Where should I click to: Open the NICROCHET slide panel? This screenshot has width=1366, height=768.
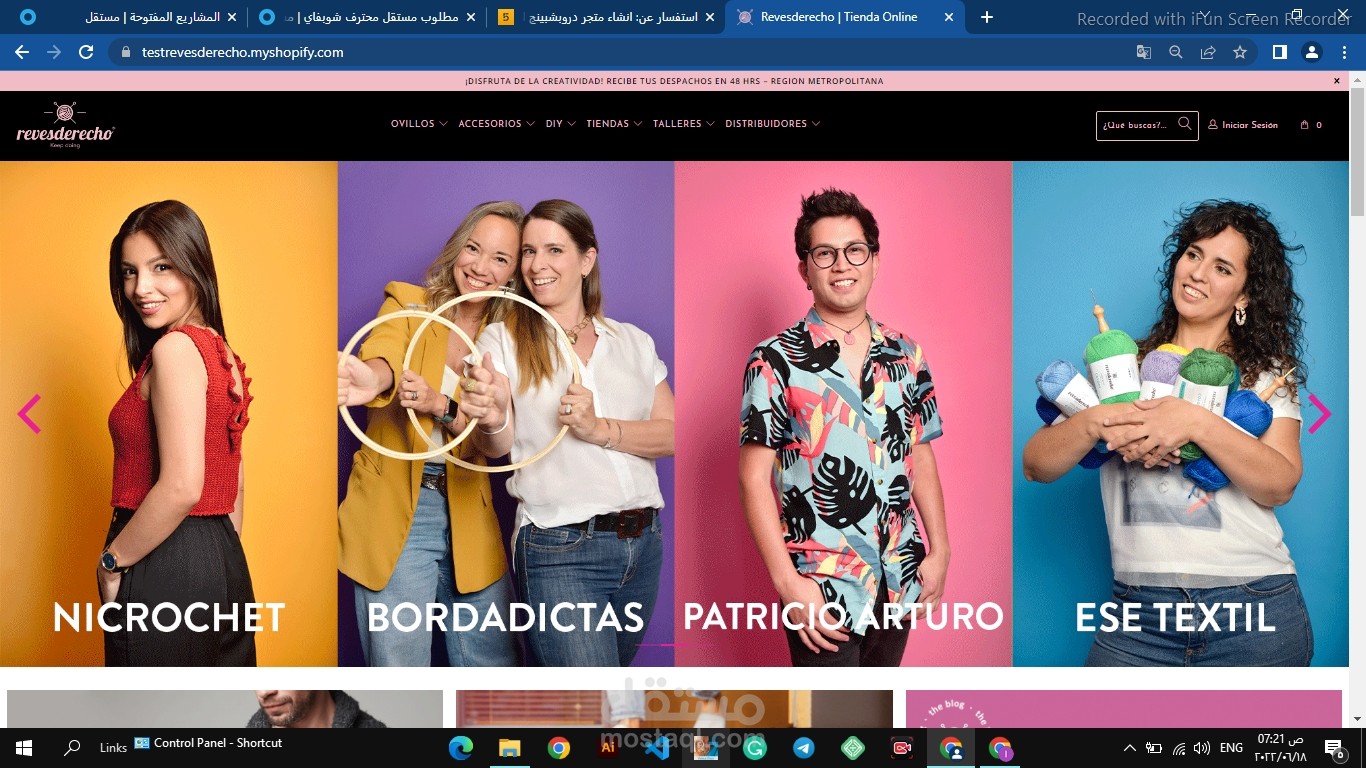[169, 414]
